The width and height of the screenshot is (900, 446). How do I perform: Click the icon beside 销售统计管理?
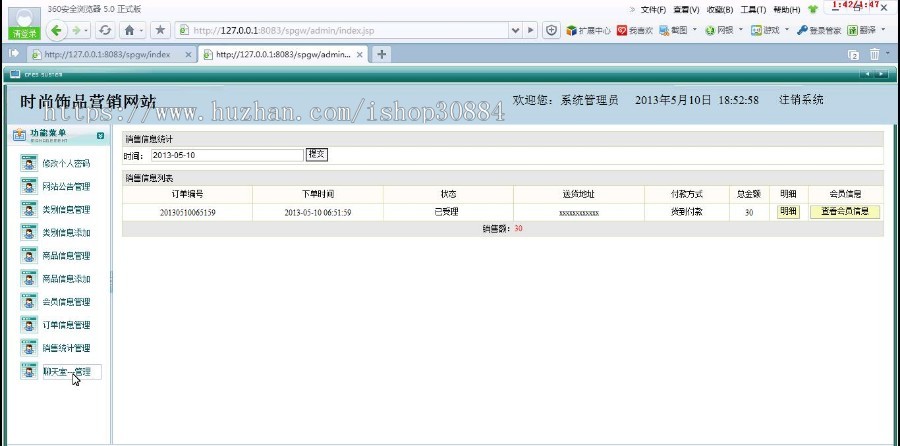pos(29,347)
